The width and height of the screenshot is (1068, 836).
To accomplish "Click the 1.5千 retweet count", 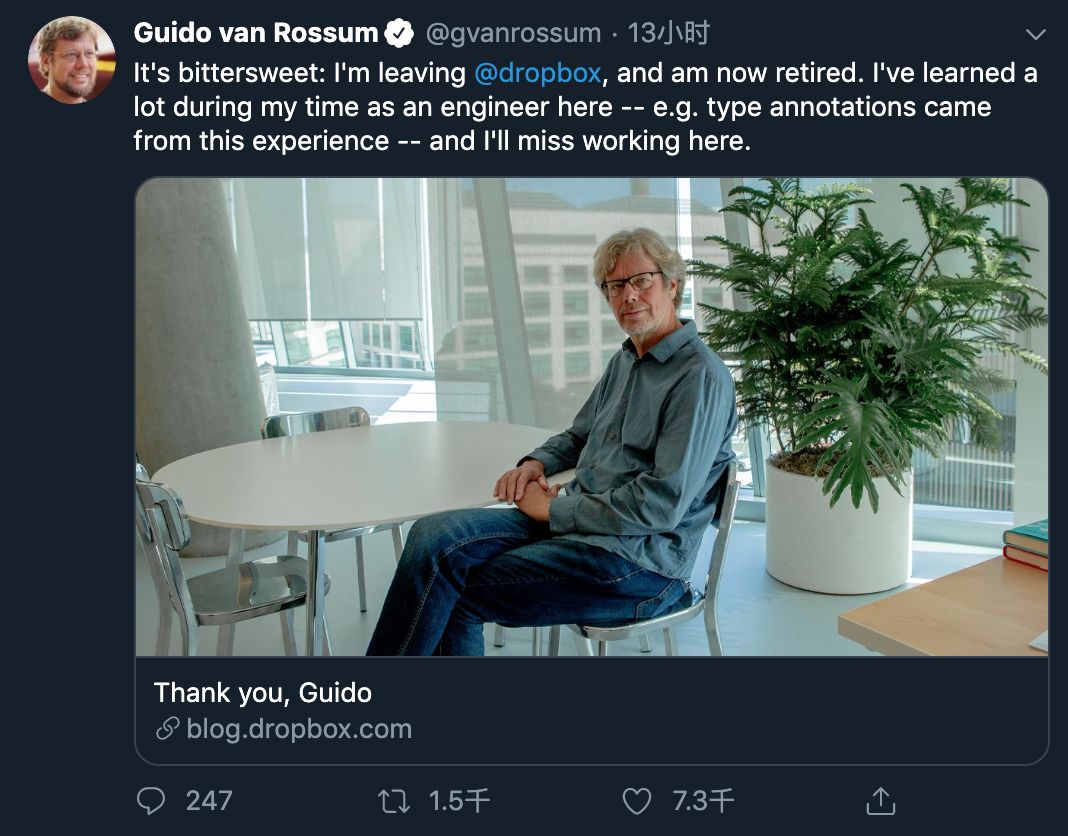I will tap(459, 800).
